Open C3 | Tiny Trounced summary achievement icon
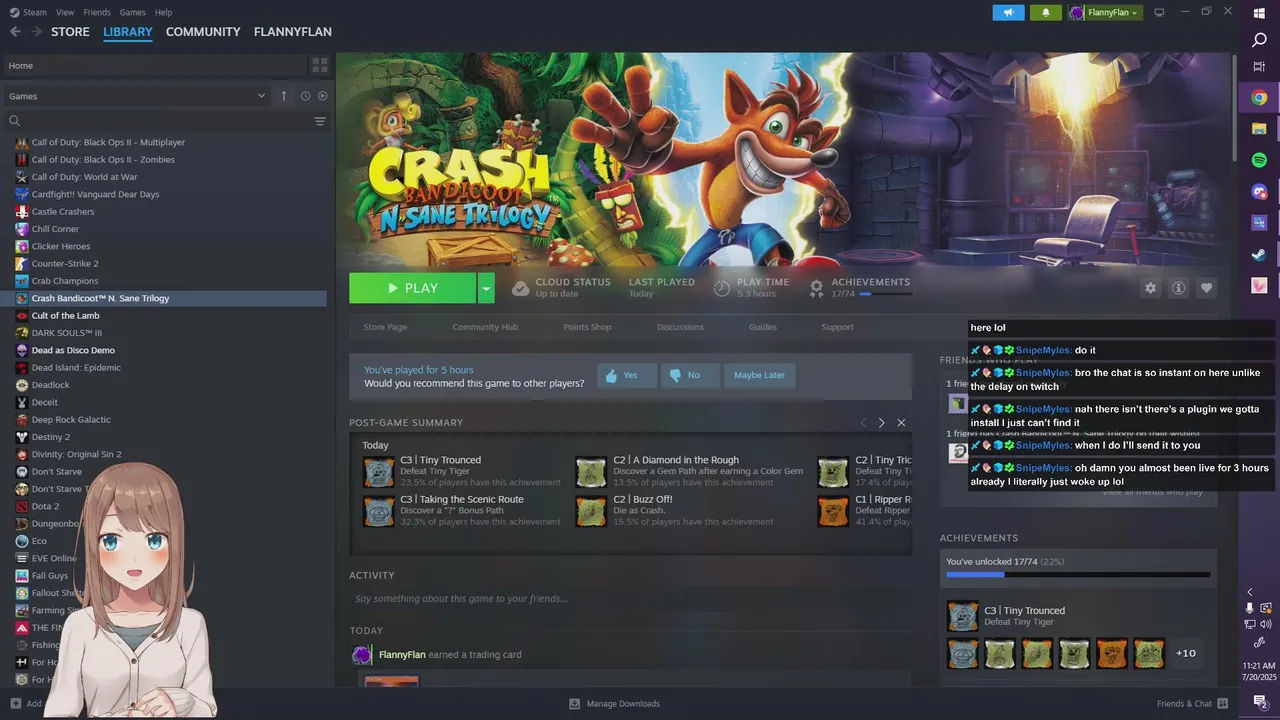The height and width of the screenshot is (720, 1280). pos(379,472)
